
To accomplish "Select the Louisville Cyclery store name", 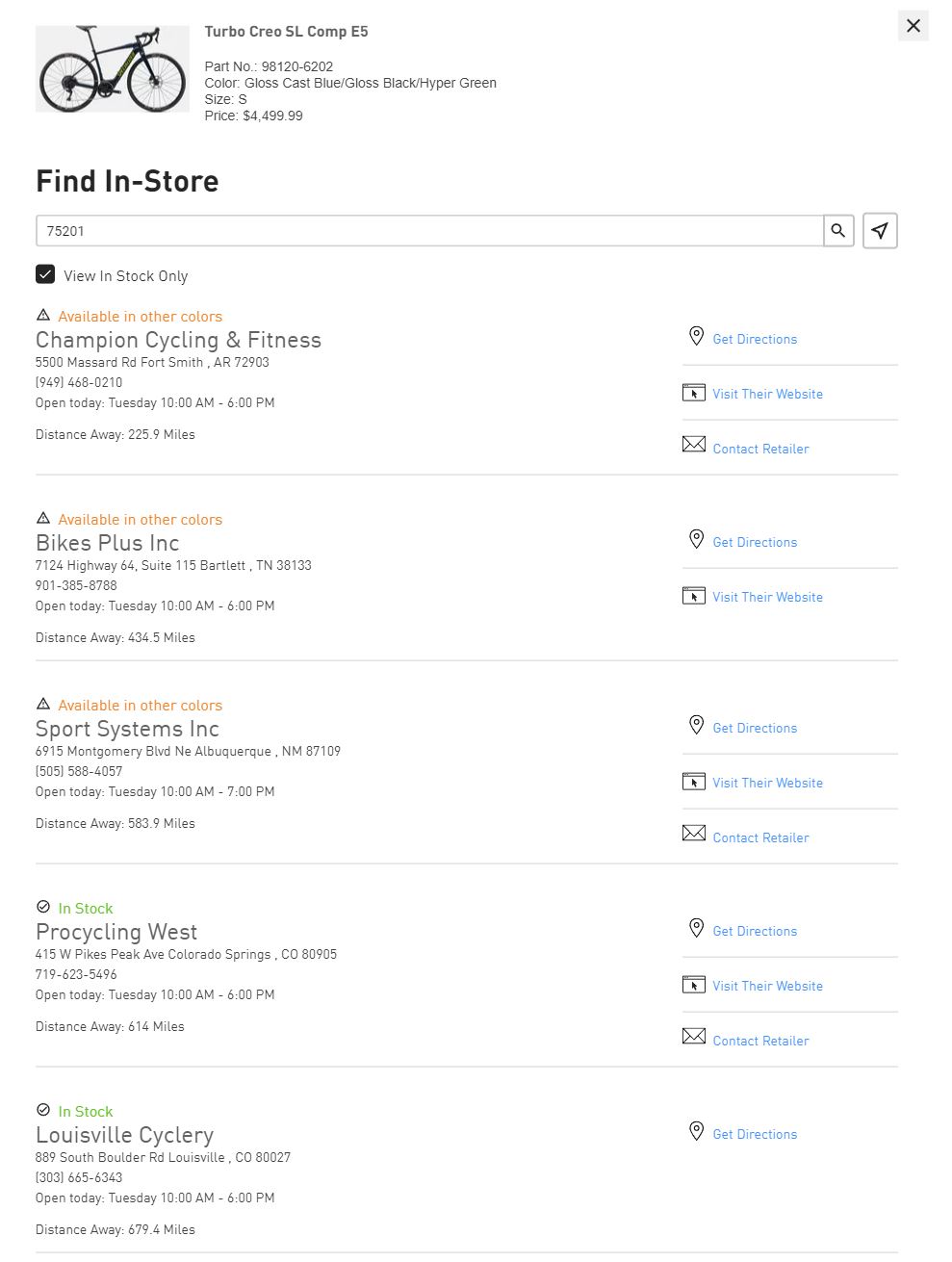I will [124, 1135].
